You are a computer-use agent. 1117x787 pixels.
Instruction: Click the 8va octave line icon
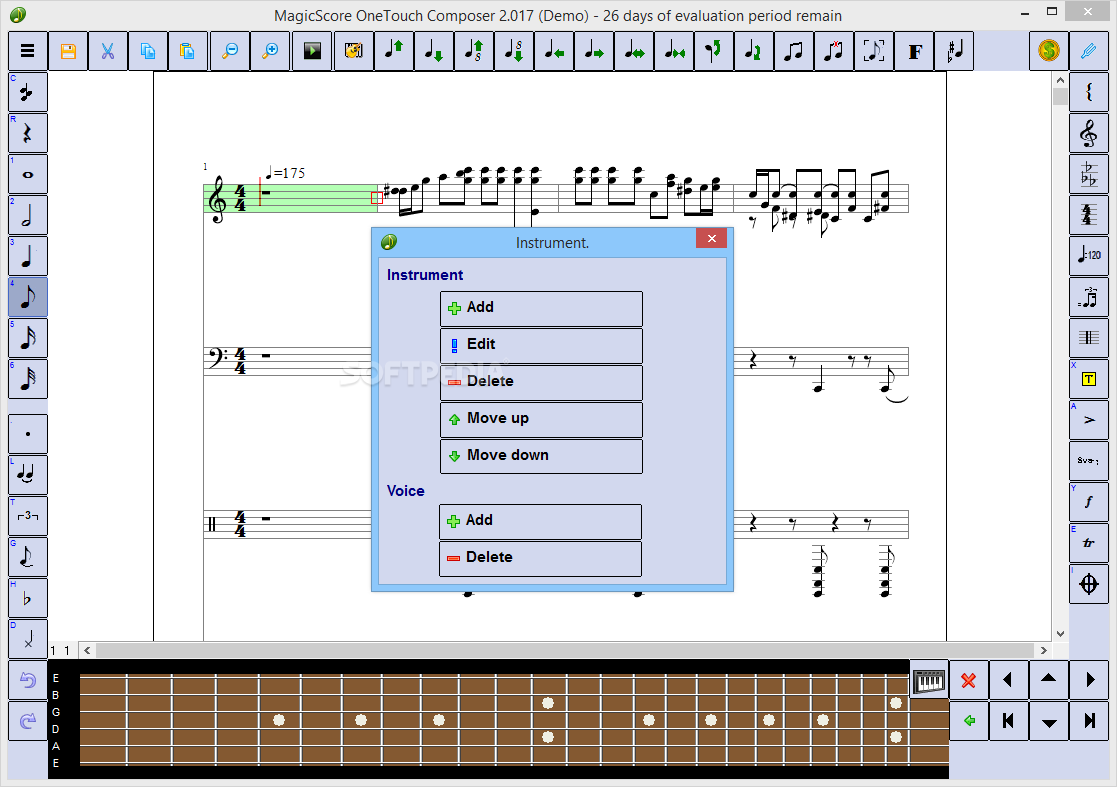coord(1089,461)
